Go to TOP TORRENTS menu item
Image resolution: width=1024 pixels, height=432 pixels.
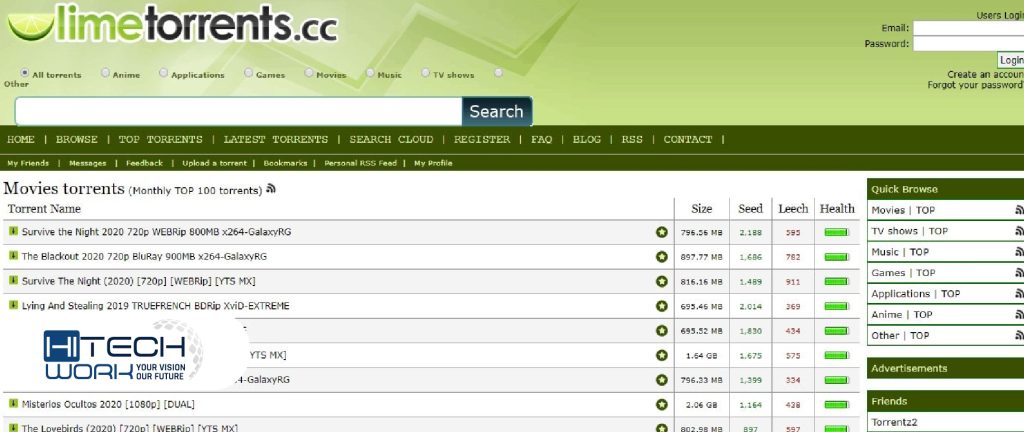point(161,139)
